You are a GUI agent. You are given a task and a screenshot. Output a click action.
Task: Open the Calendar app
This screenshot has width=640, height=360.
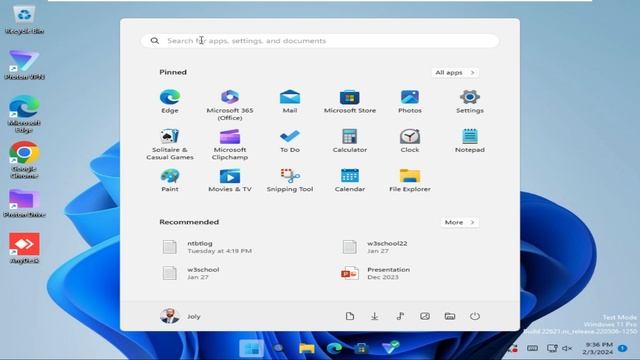click(x=350, y=180)
